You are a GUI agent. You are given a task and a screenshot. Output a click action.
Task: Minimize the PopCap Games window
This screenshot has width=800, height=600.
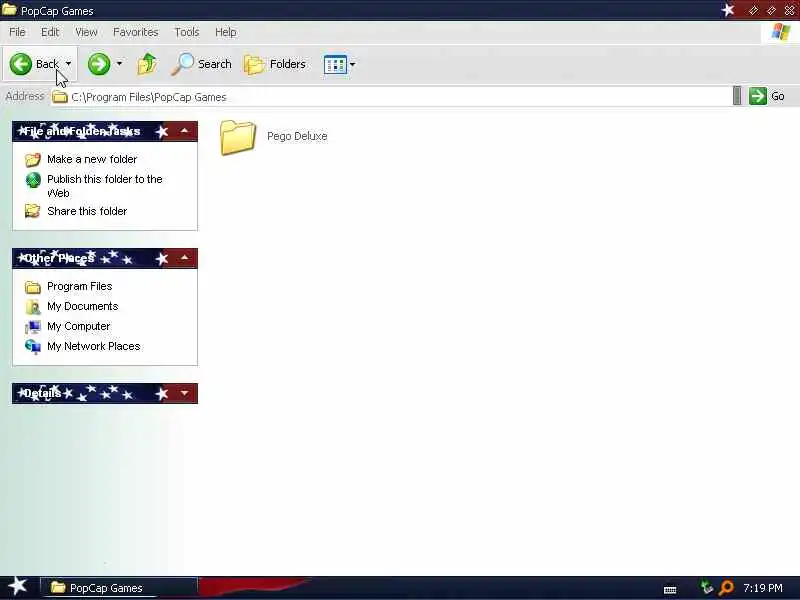pos(754,10)
